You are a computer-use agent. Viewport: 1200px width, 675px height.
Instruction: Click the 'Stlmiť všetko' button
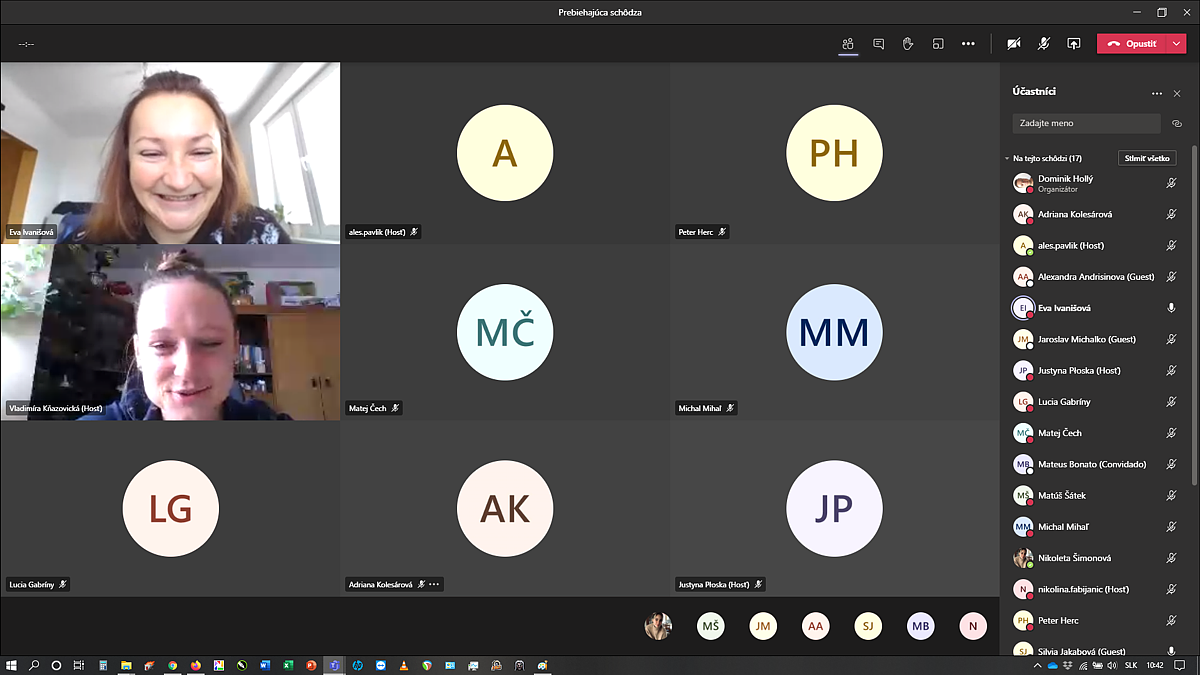[1146, 158]
